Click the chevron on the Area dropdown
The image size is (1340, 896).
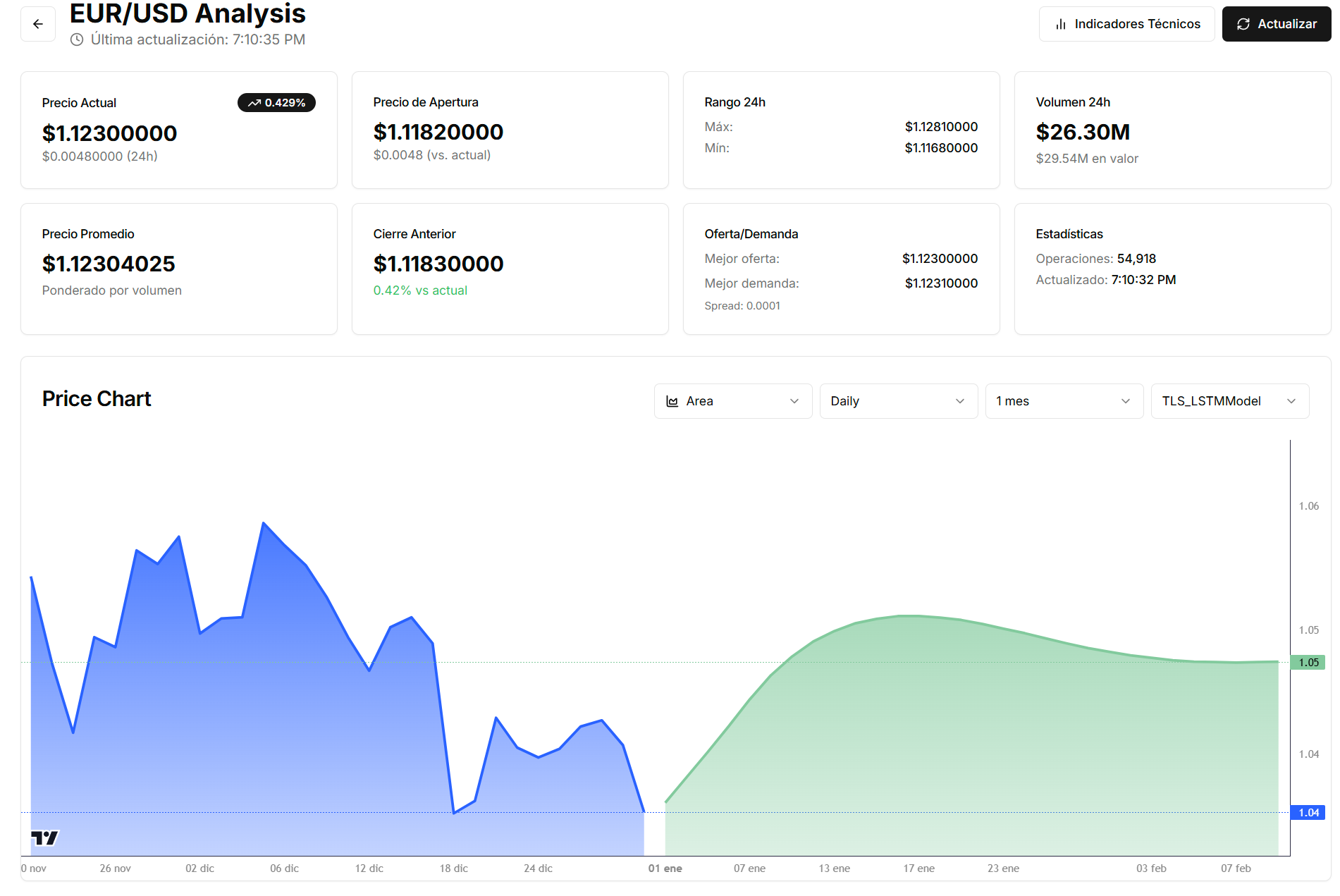pyautogui.click(x=794, y=401)
